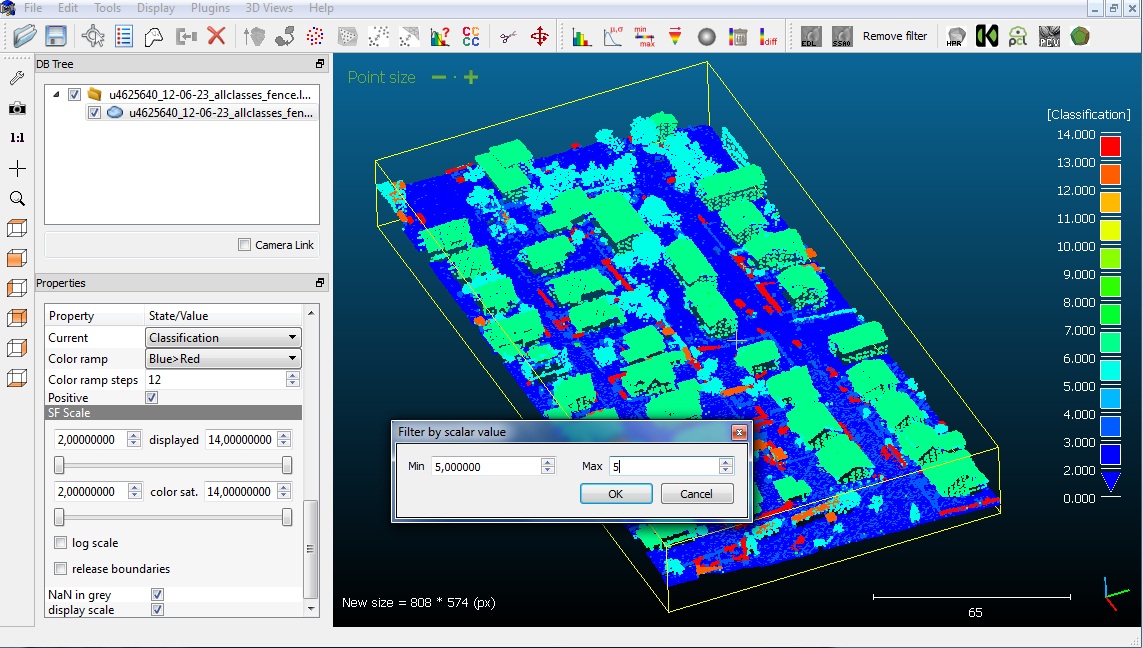Image resolution: width=1143 pixels, height=648 pixels.
Task: Click the red 14.000 classification color swatch
Action: (1109, 146)
